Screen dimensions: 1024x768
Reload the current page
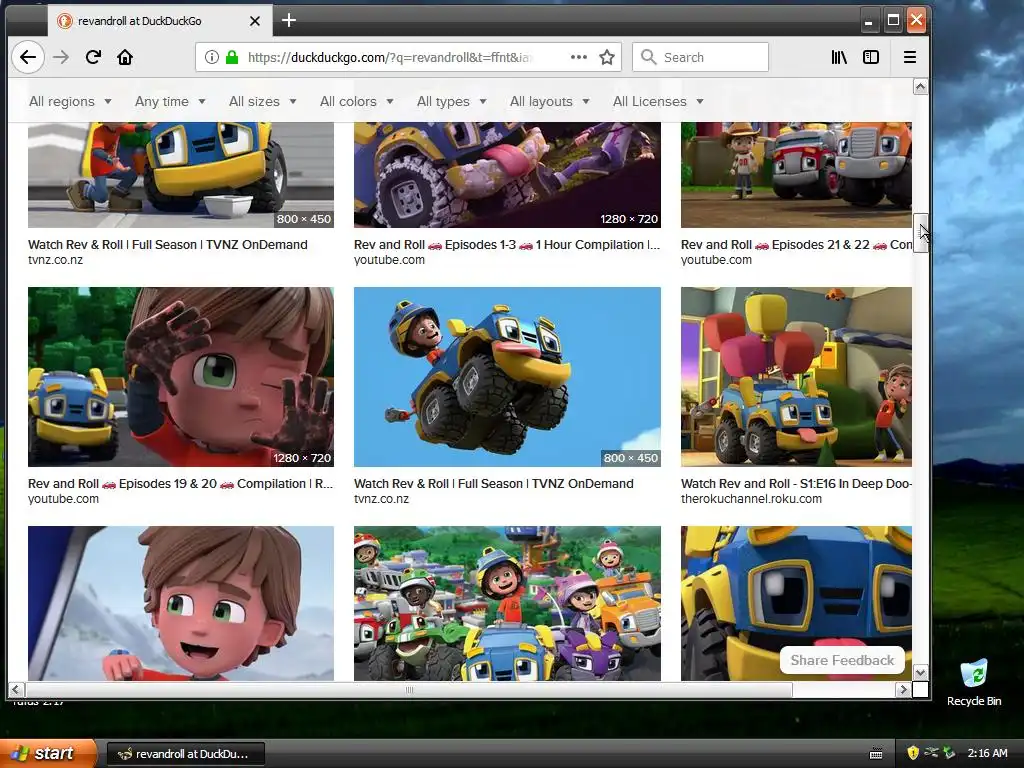[93, 57]
